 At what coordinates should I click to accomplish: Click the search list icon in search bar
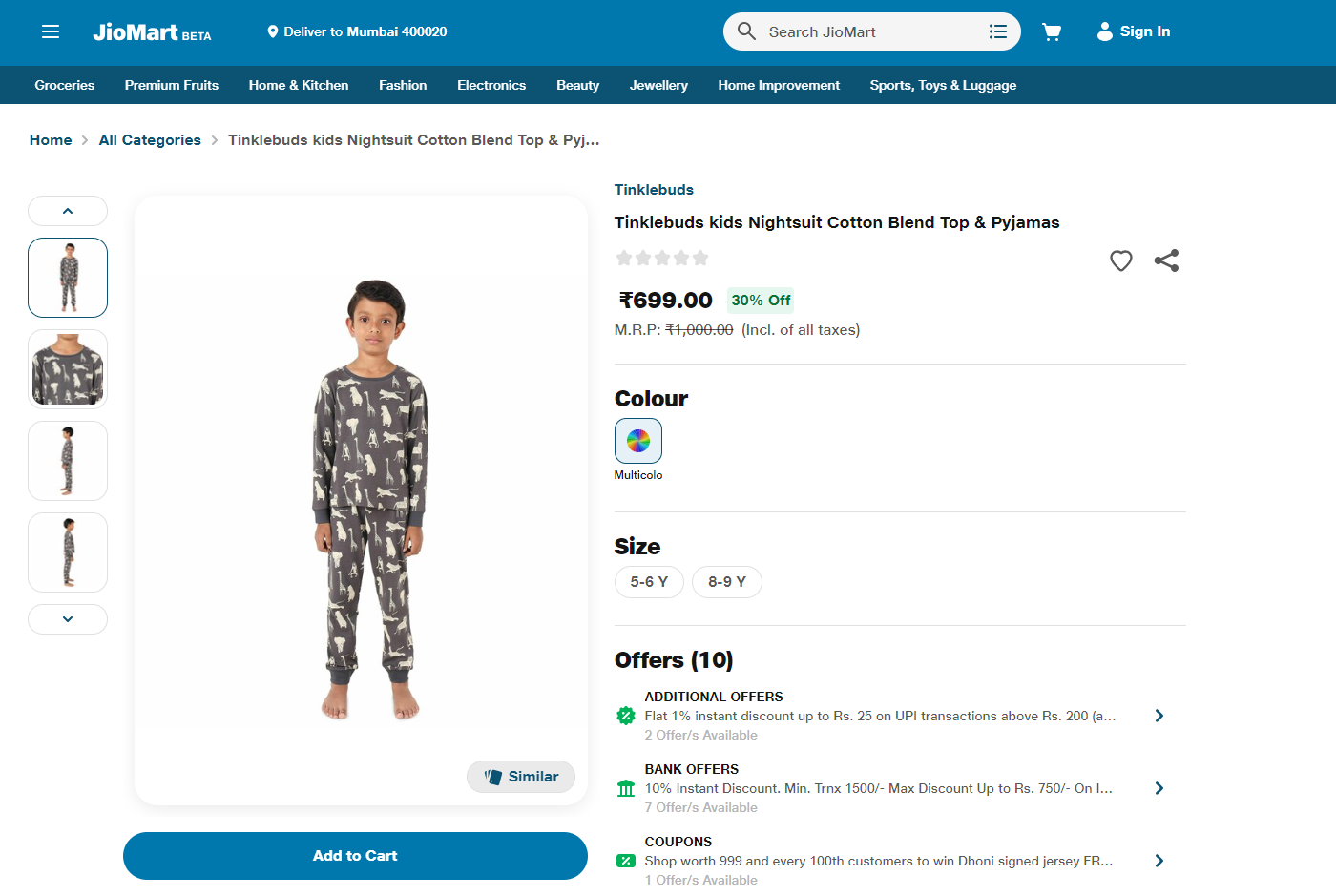pos(998,31)
